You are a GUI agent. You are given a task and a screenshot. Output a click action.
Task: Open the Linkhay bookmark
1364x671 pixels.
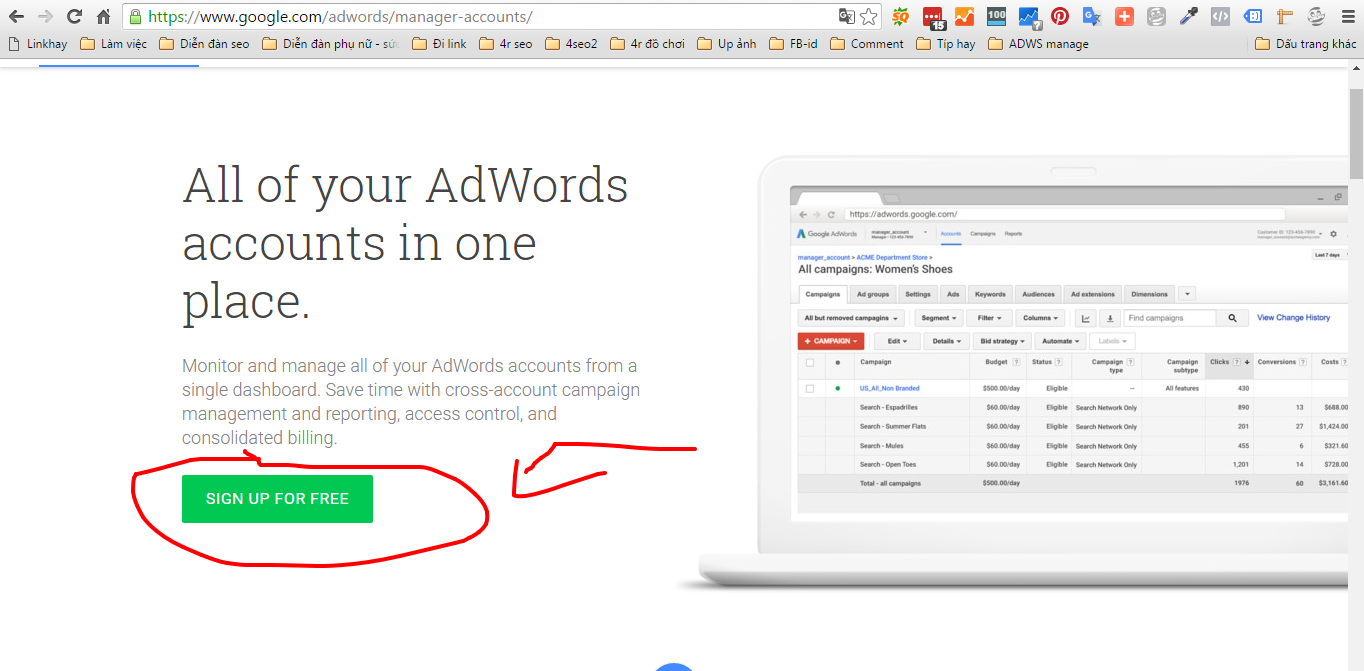point(38,44)
